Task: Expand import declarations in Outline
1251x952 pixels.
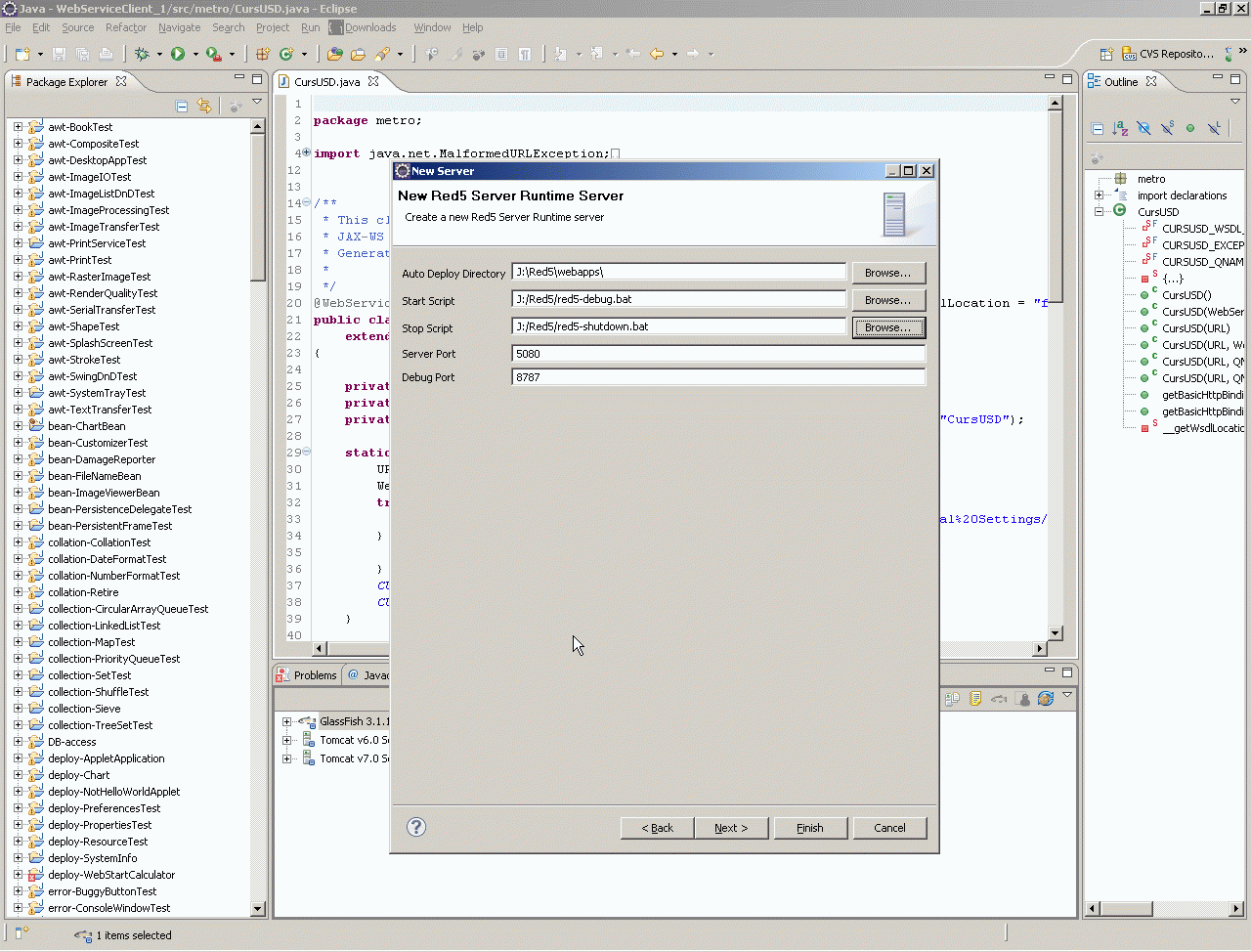Action: 1099,195
